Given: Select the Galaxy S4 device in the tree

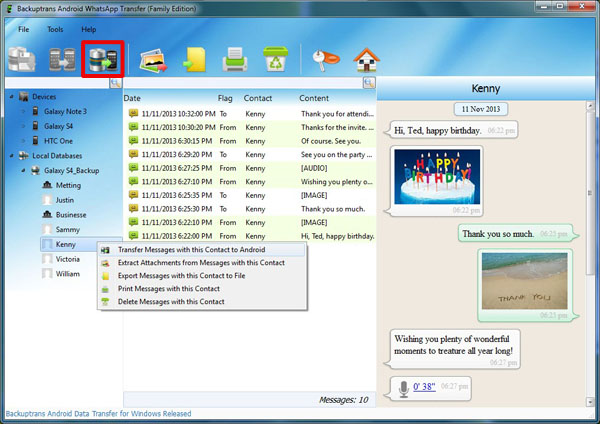Looking at the screenshot, I should coord(58,126).
